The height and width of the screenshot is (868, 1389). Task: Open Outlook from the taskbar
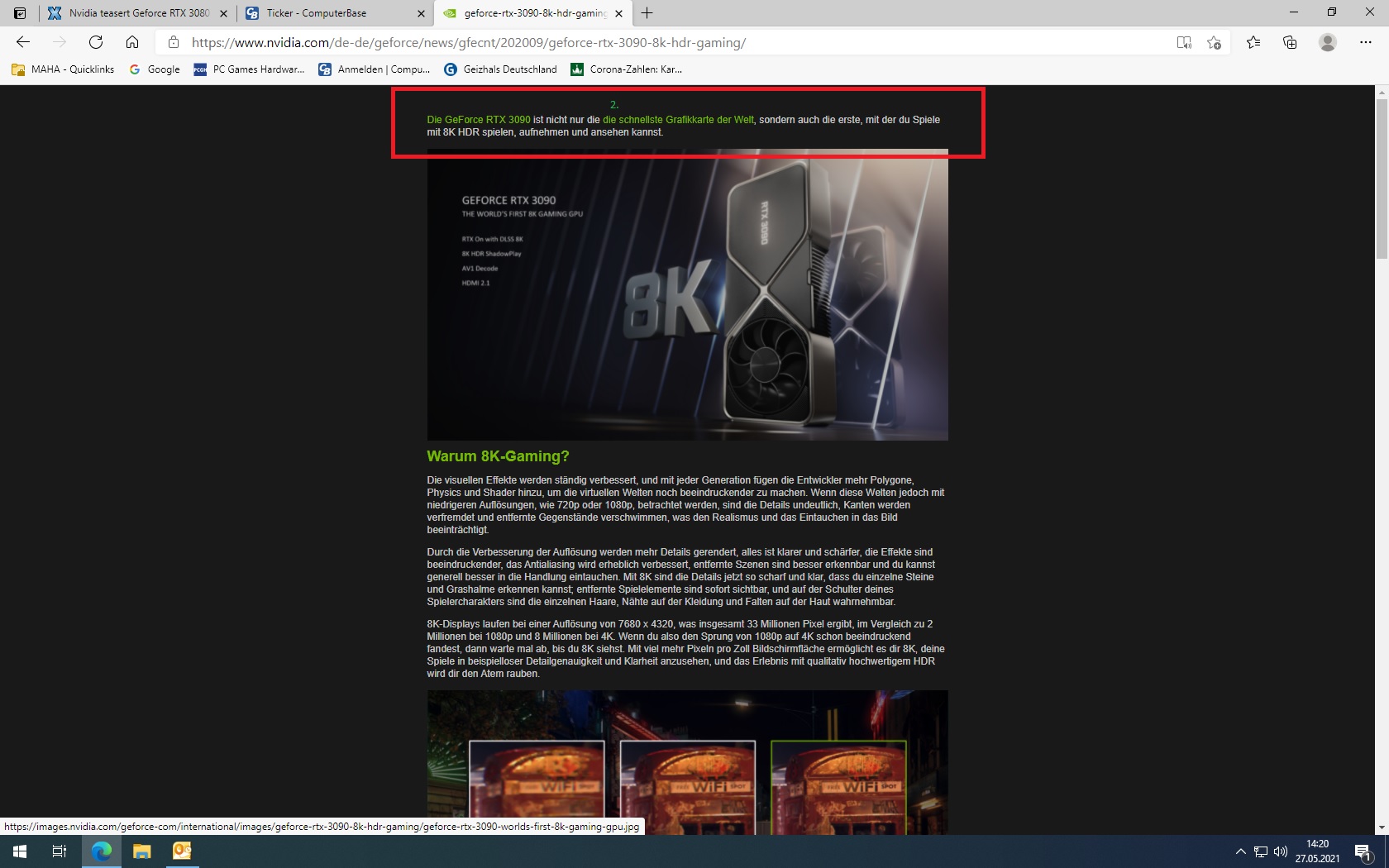pos(182,851)
